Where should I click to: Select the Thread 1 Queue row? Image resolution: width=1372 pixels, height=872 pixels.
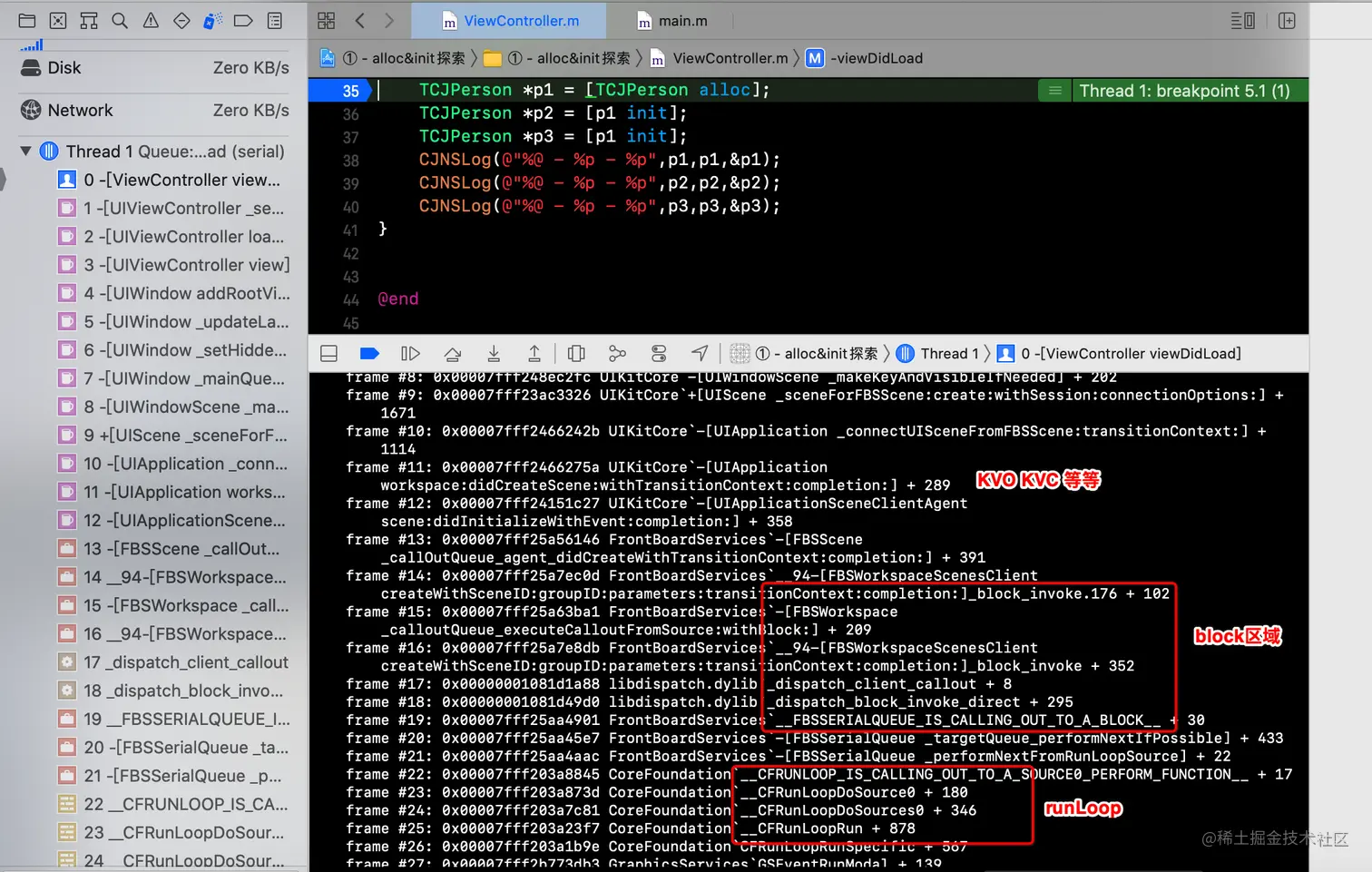tap(162, 152)
